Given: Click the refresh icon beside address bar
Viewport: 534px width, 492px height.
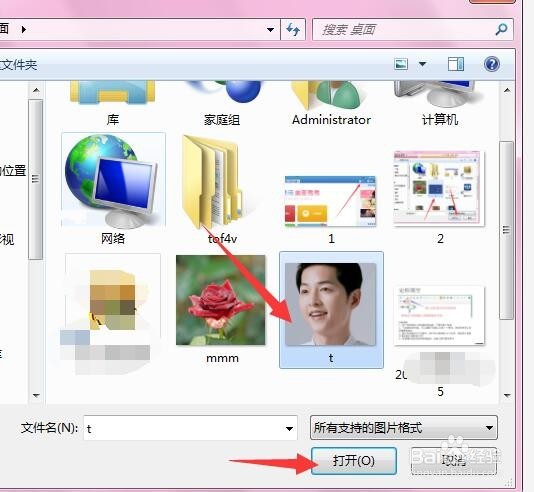Looking at the screenshot, I should coord(293,30).
